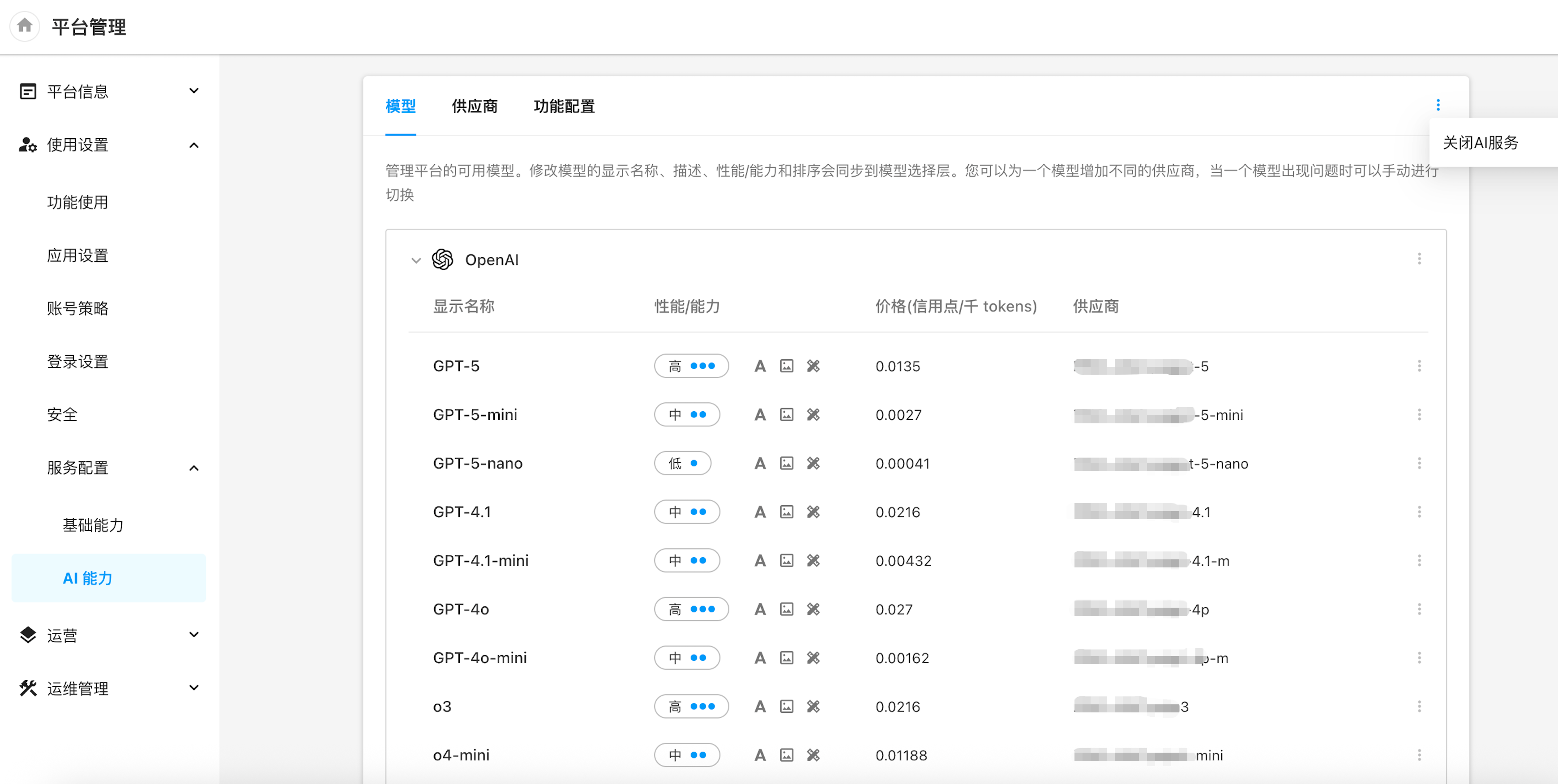Select 基础能力 under 服务配置
Screen dimensions: 1558x784
[93, 525]
